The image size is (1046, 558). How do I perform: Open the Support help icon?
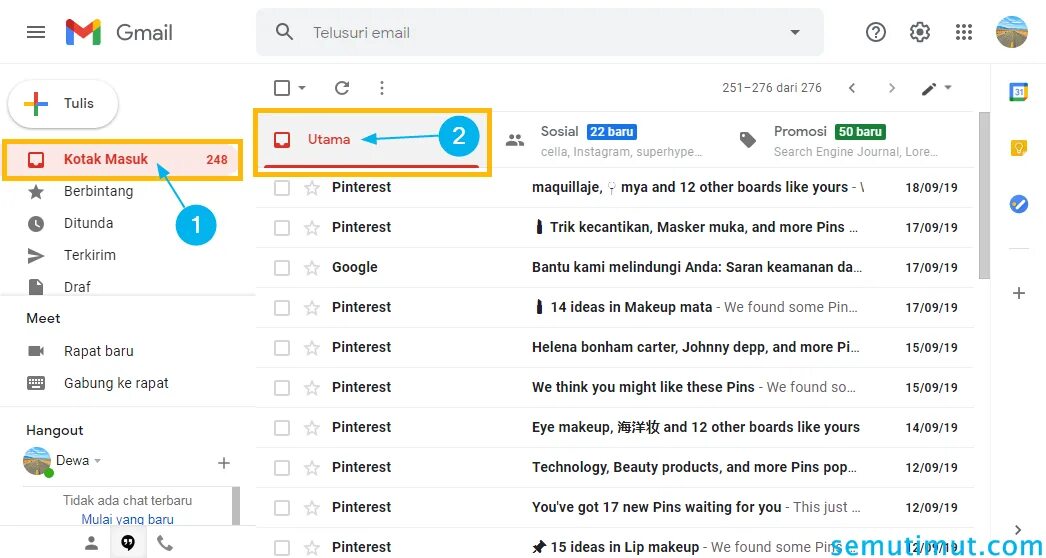pos(875,32)
